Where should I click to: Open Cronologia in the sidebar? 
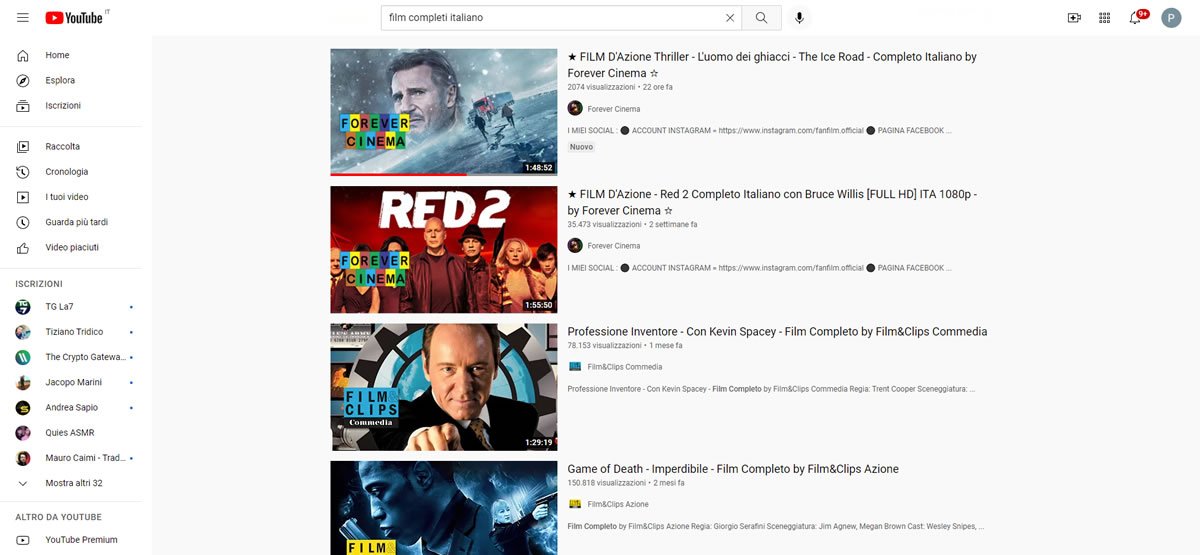pyautogui.click(x=66, y=171)
